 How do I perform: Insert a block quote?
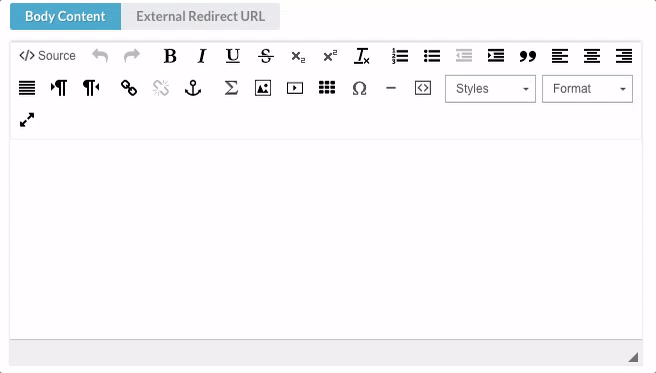(528, 56)
